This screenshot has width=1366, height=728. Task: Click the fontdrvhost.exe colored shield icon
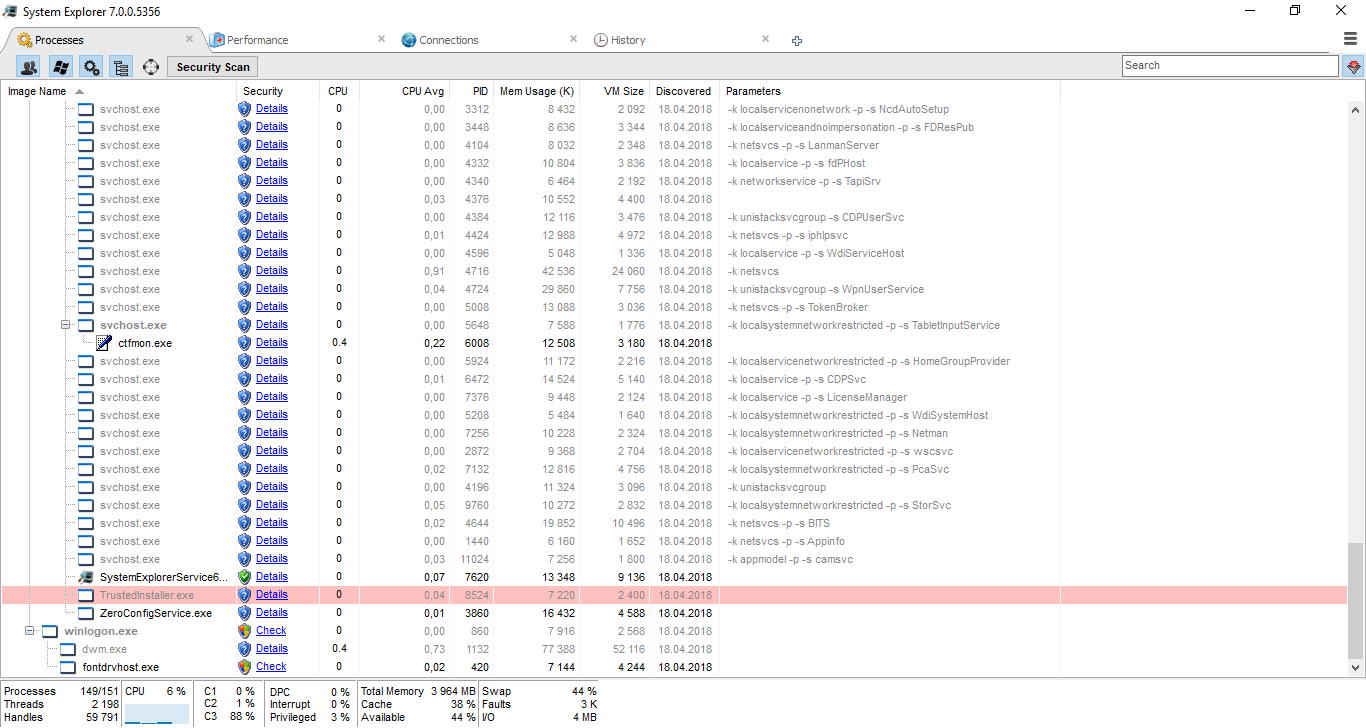(x=244, y=667)
